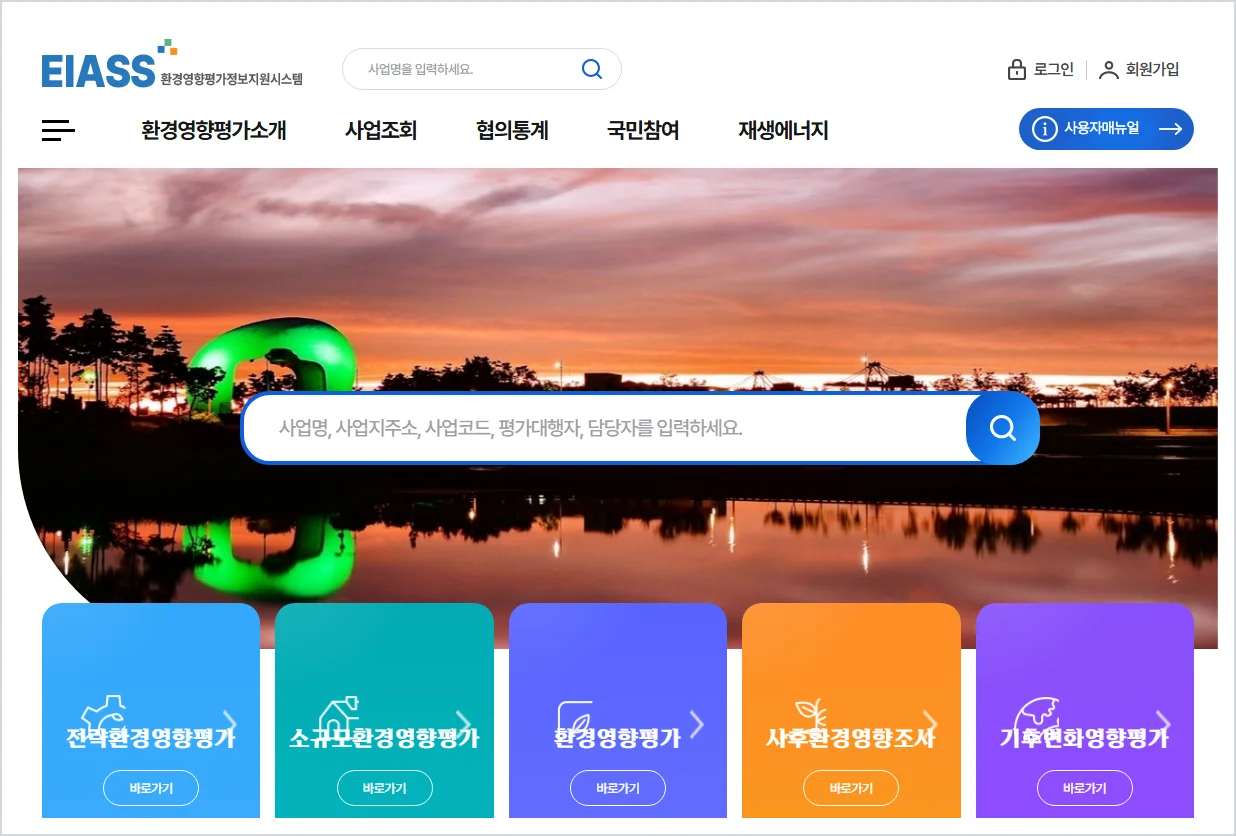Viewport: 1236px width, 836px height.
Task: Click 바로가기 under 기후변화영향평가
Action: (x=1085, y=788)
